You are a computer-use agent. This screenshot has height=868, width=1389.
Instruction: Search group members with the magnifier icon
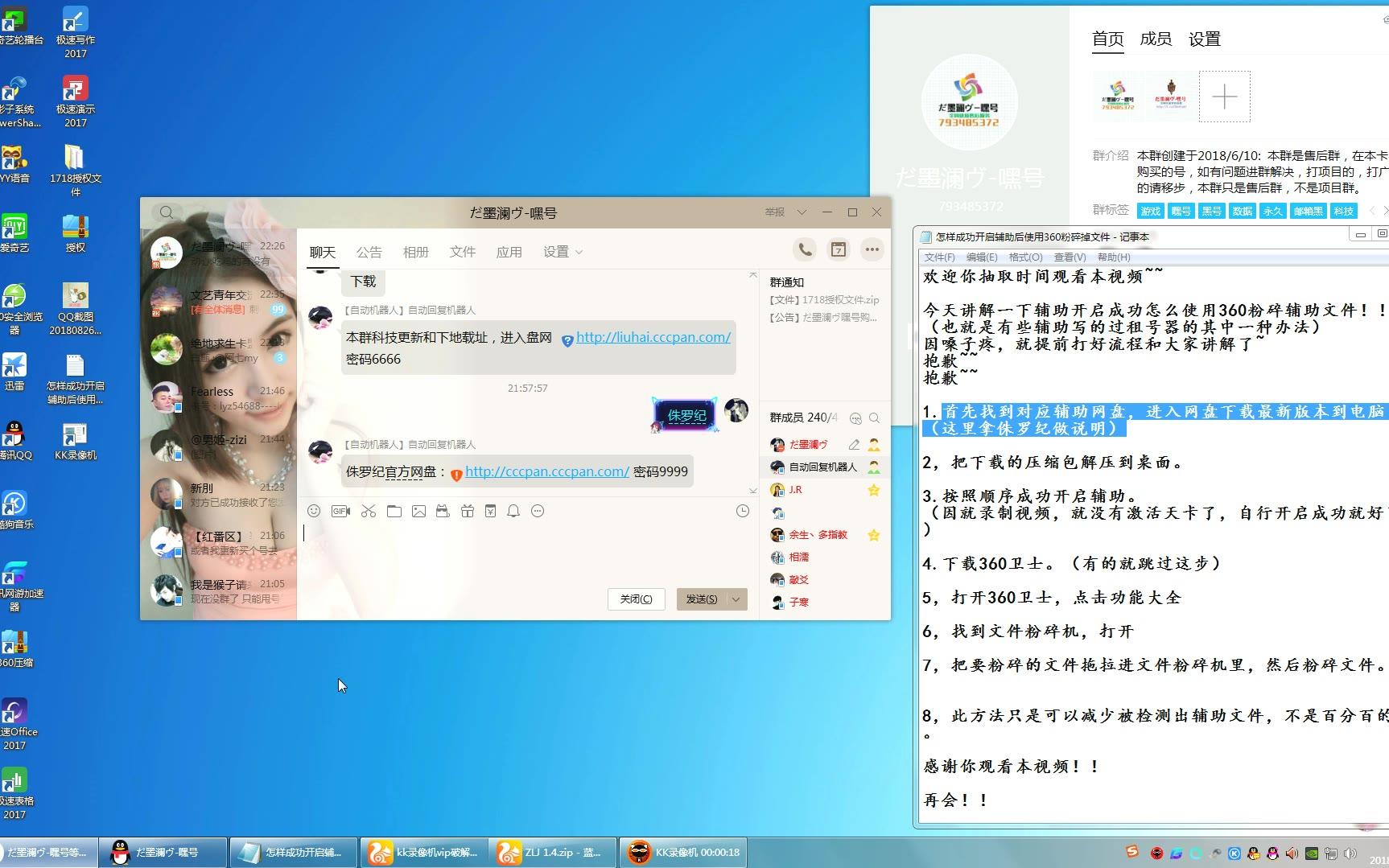click(x=876, y=418)
